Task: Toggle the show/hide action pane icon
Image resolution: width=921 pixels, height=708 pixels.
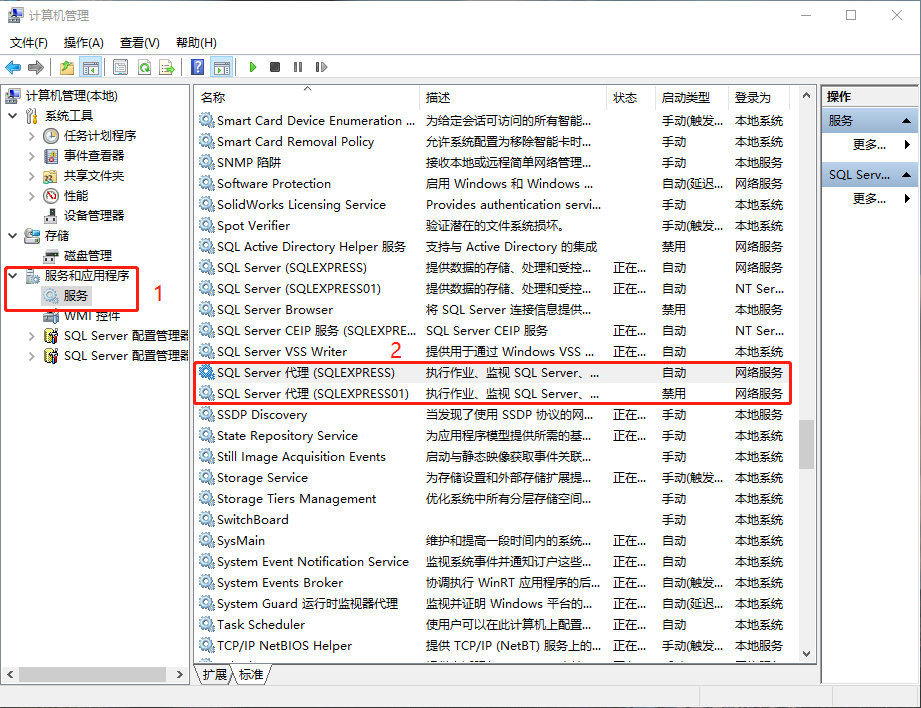Action: 221,68
